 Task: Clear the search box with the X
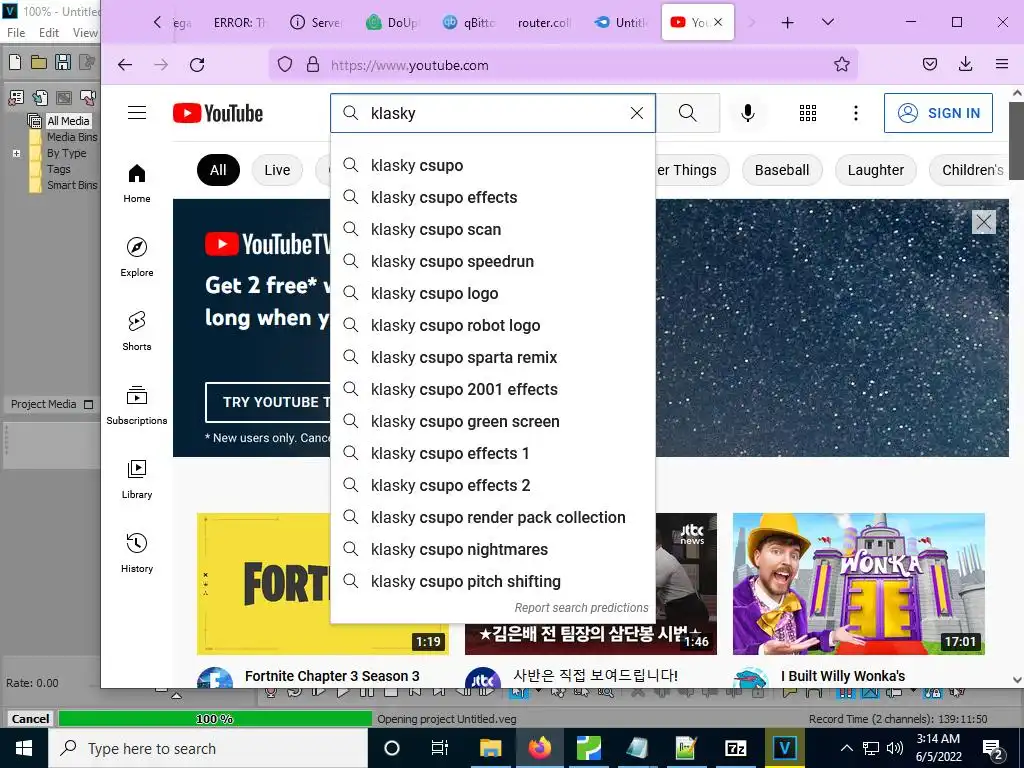pos(637,113)
